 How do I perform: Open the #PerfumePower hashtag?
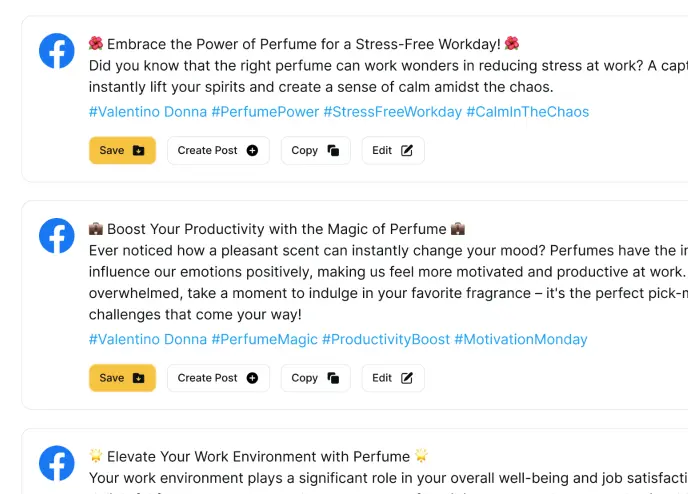(x=265, y=112)
